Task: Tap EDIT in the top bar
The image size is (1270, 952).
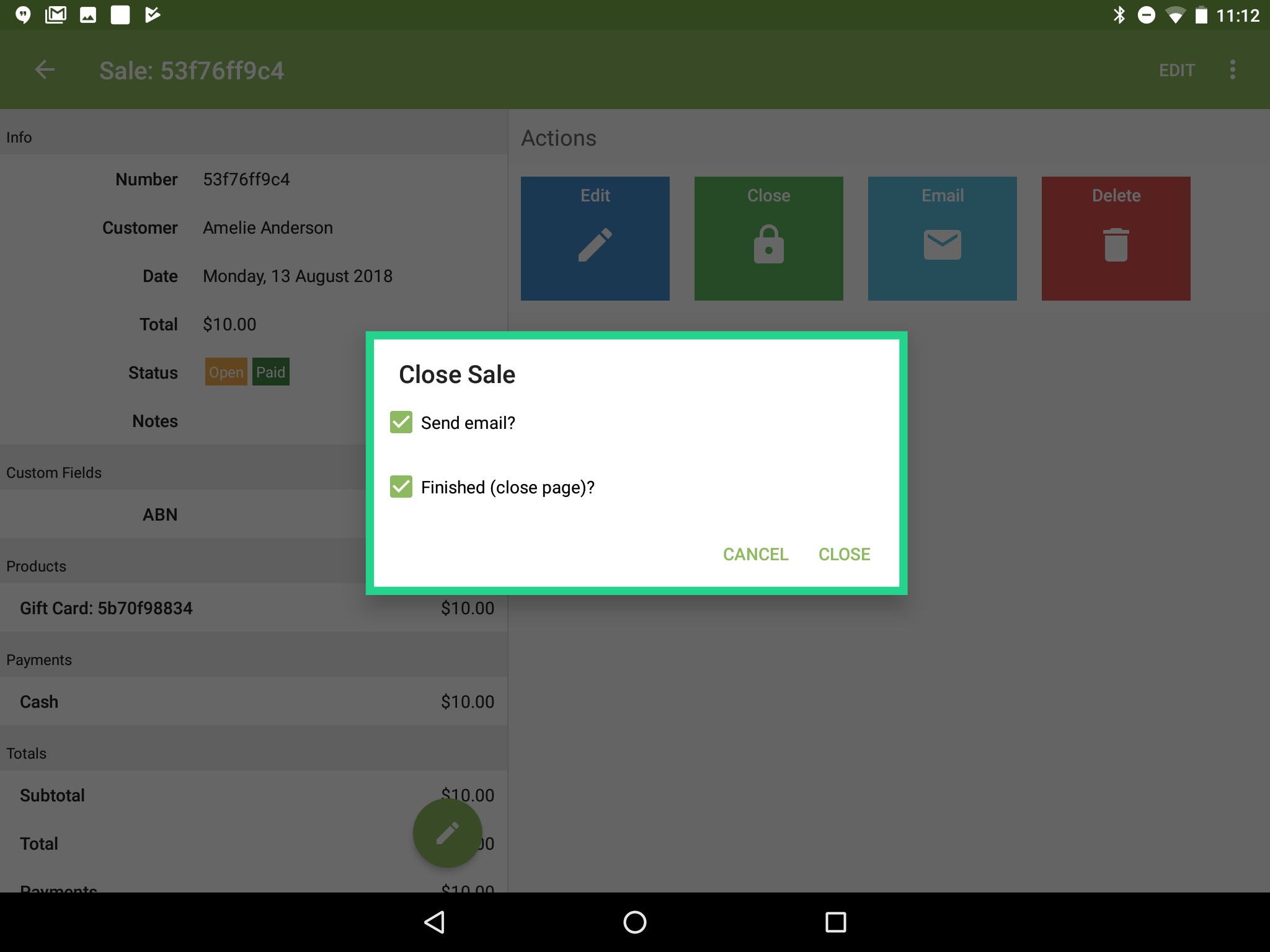Action: [x=1176, y=70]
